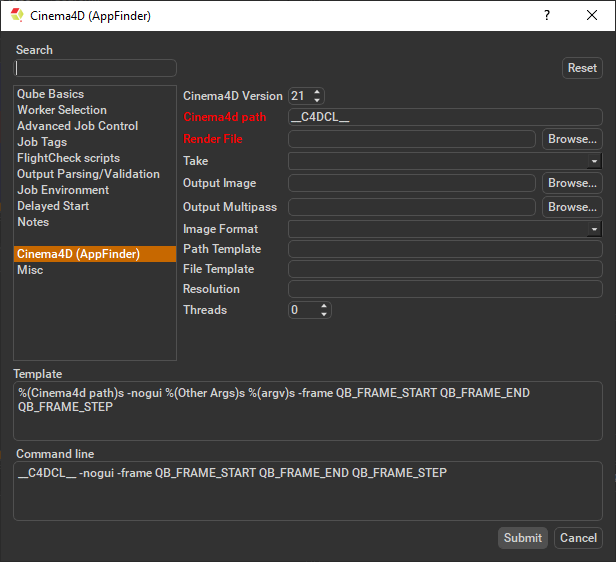This screenshot has width=616, height=562.
Task: Open the Delayed Start section
Action: pyautogui.click(x=53, y=206)
